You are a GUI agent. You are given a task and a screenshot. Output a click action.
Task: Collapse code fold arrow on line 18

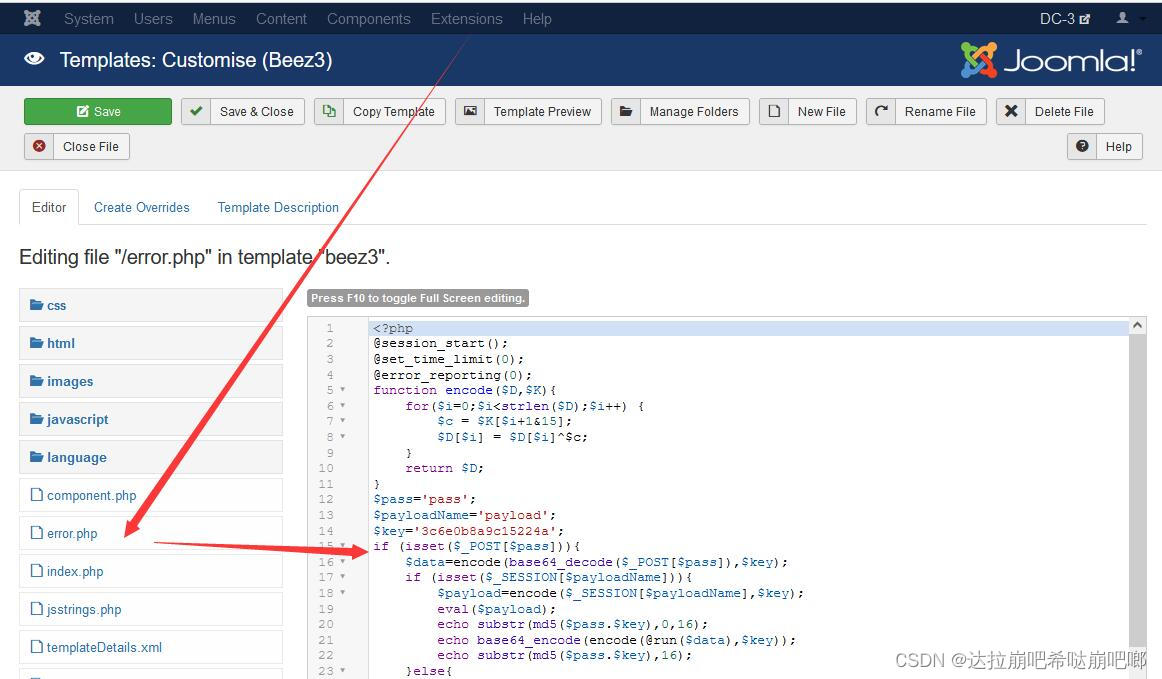[342, 592]
